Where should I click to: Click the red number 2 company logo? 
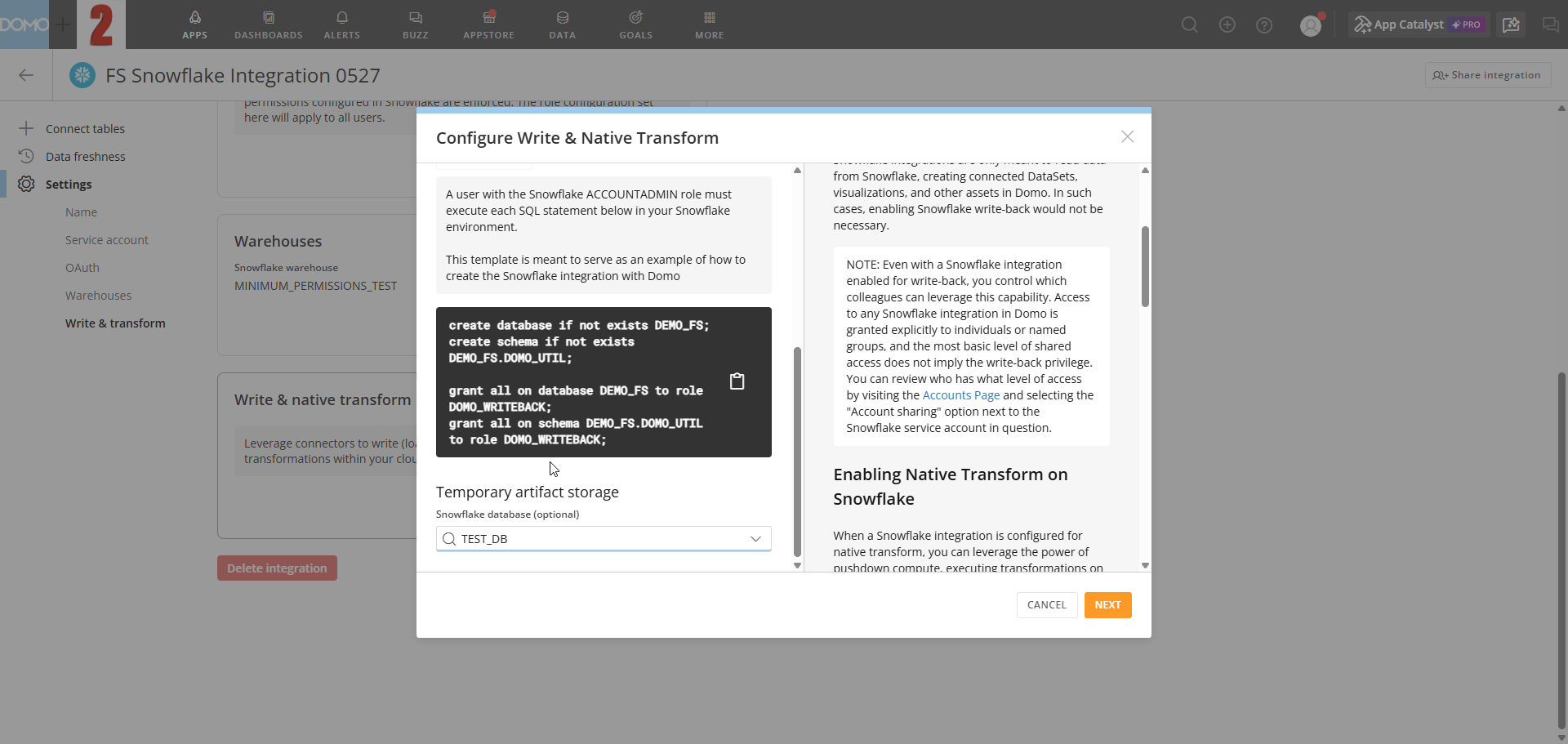(x=101, y=25)
